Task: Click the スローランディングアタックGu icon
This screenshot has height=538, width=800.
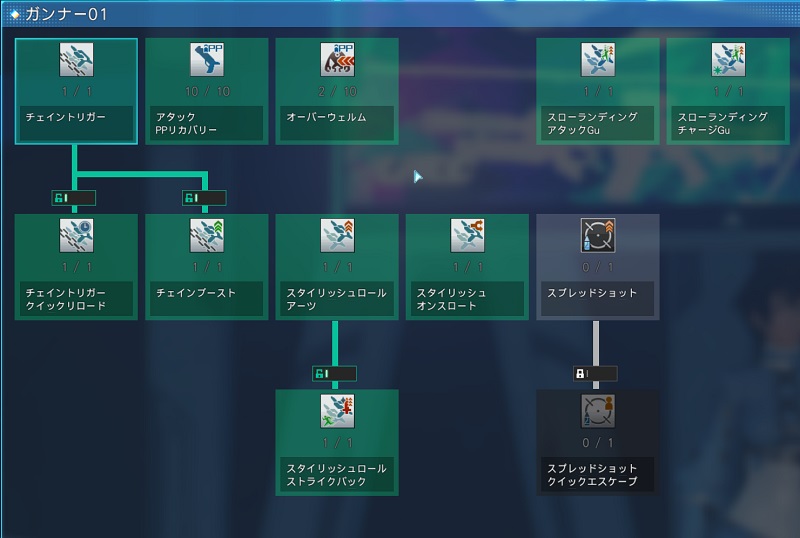Action: [598, 59]
